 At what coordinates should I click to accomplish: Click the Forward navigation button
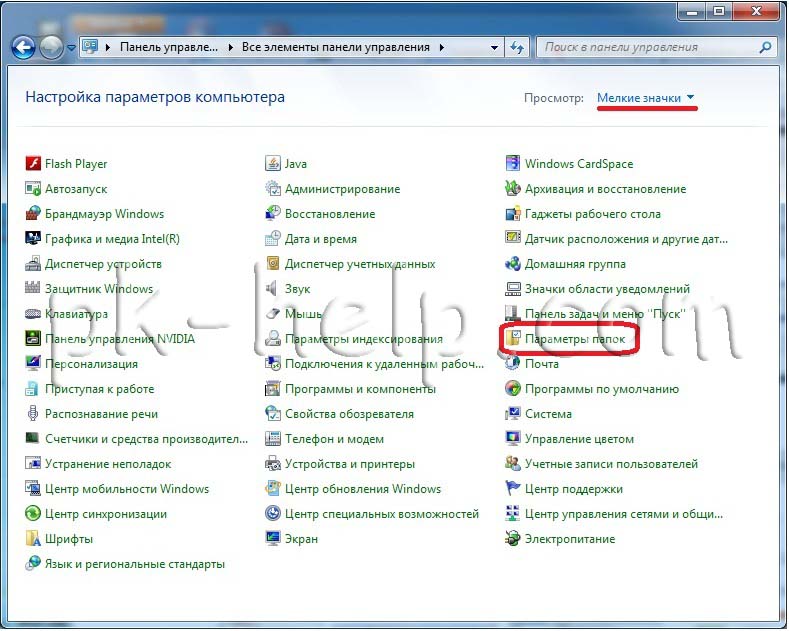click(x=51, y=48)
